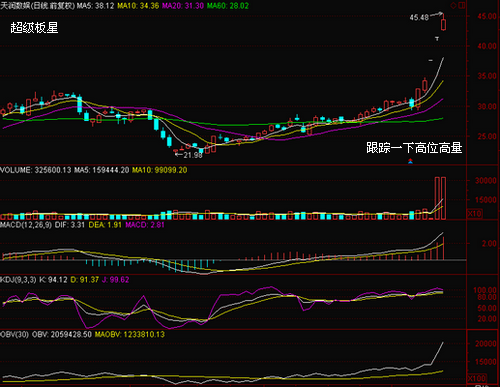Click the OBV: 2059428.50 value
This screenshot has width=500, height=387.
pyautogui.click(x=62, y=334)
